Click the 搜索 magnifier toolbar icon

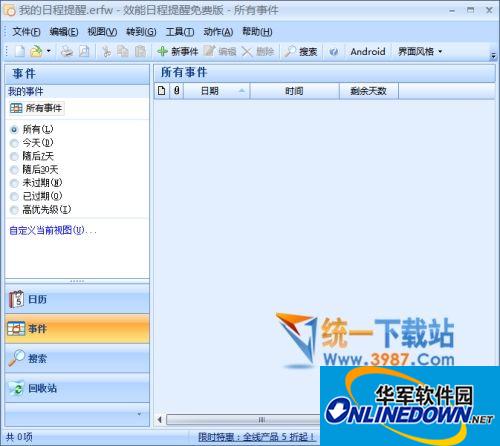tap(290, 52)
